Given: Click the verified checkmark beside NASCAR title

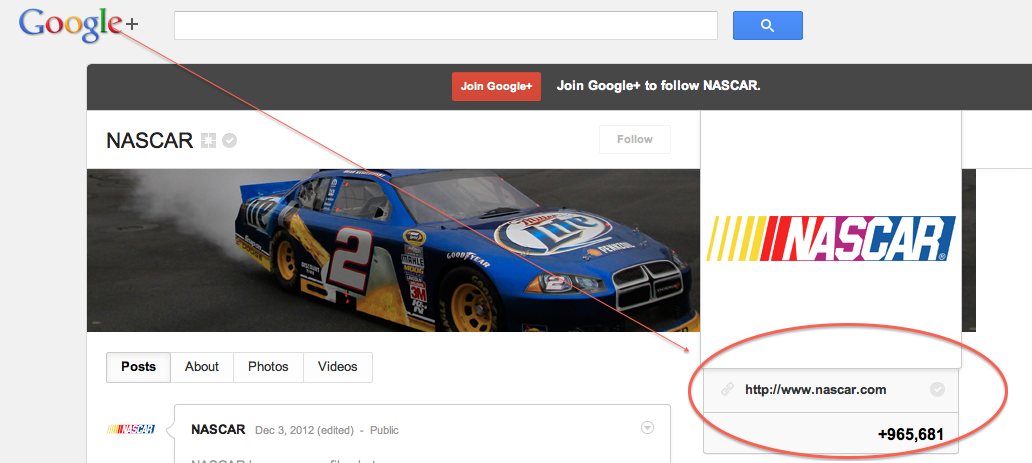Looking at the screenshot, I should tap(230, 140).
